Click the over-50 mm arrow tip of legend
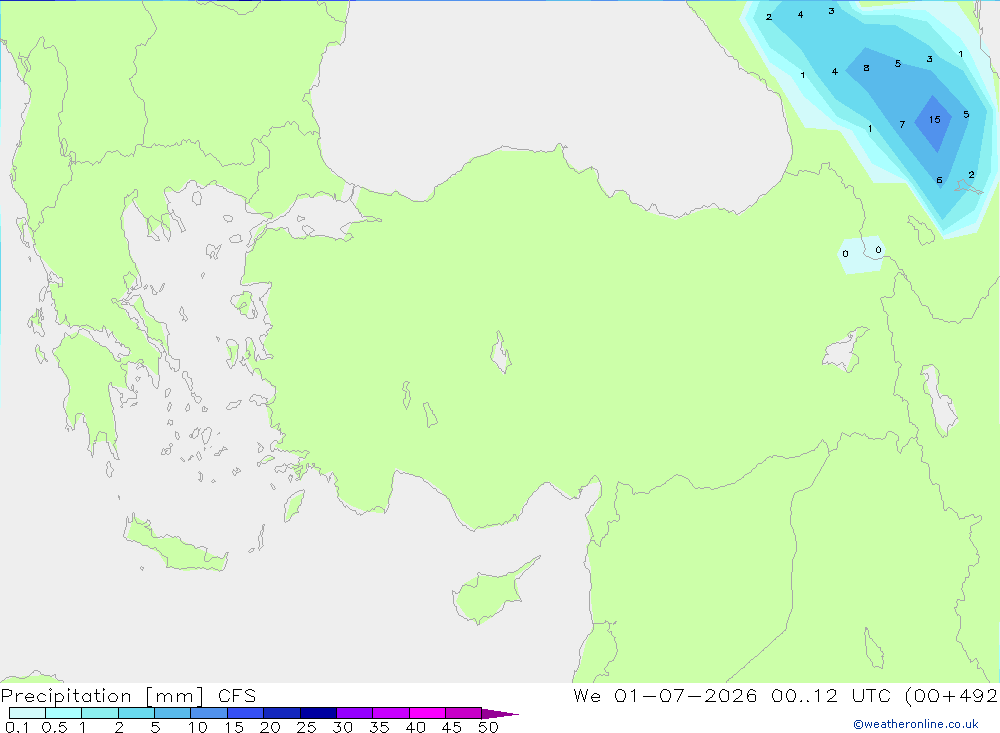The width and height of the screenshot is (1000, 733). point(500,714)
